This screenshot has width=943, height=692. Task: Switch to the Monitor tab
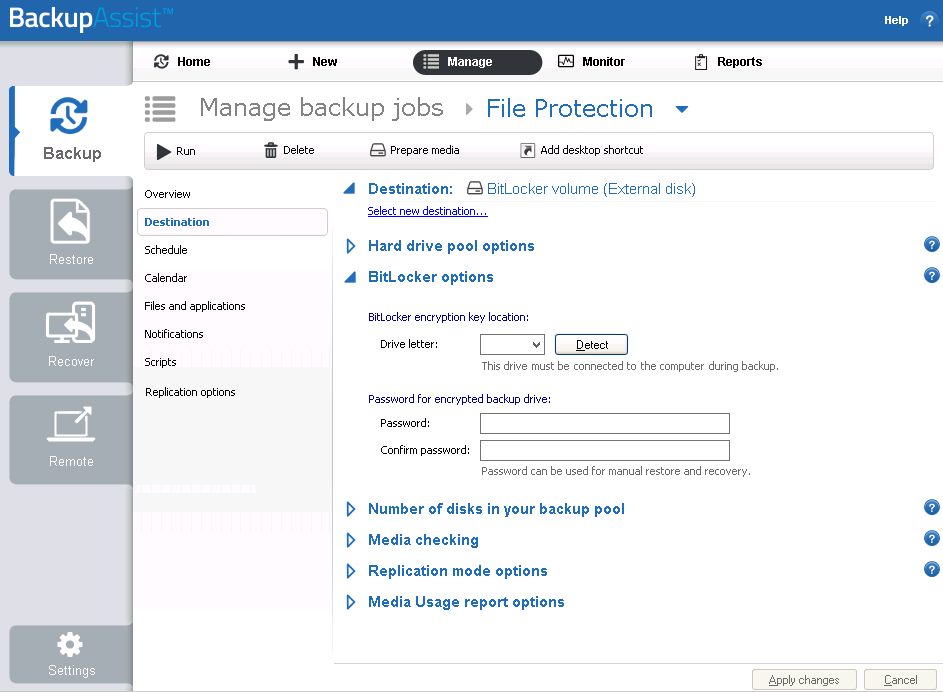tap(591, 62)
